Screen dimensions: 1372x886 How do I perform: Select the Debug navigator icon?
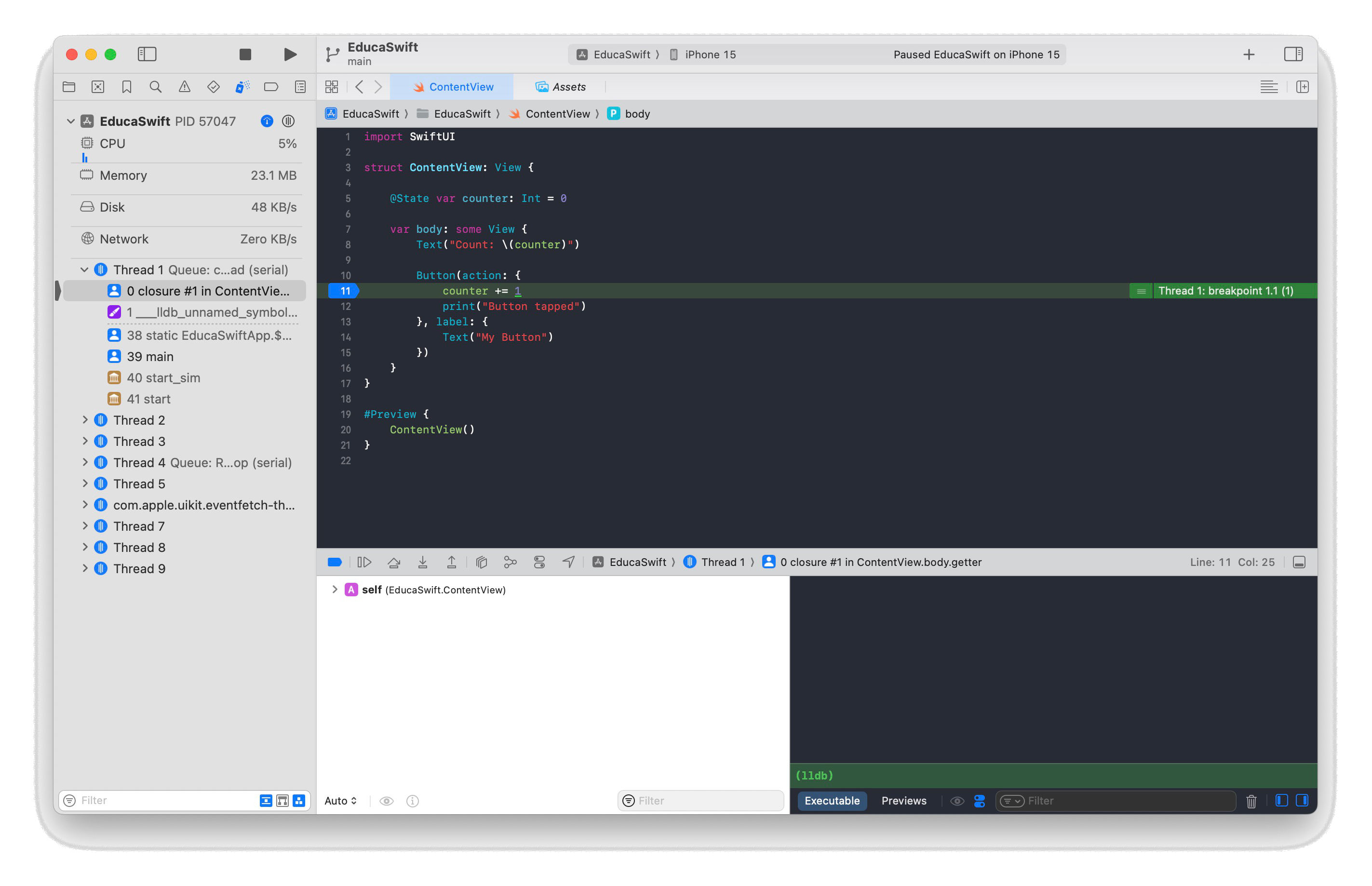click(242, 87)
